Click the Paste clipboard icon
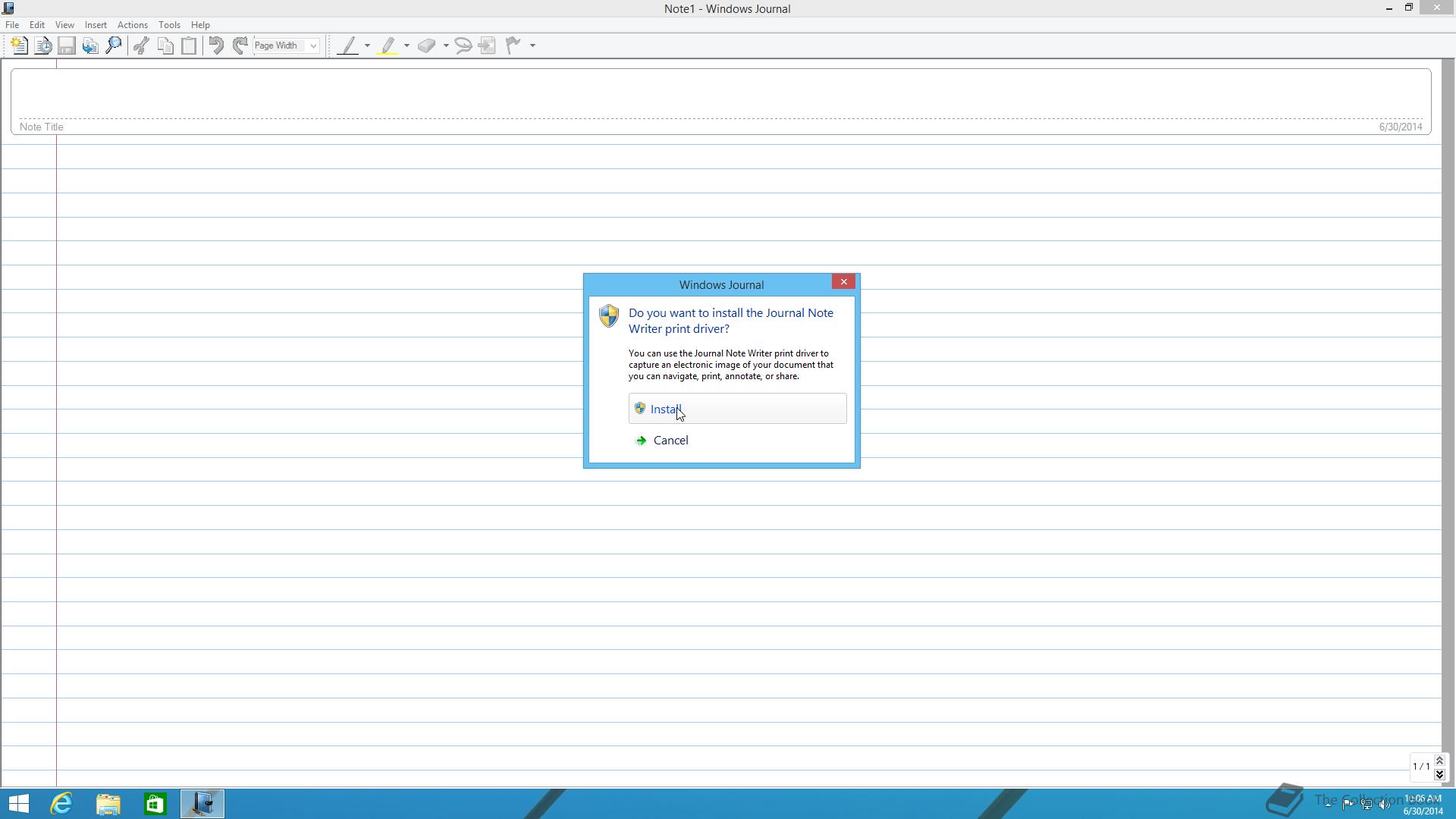This screenshot has width=1456, height=819. (189, 45)
